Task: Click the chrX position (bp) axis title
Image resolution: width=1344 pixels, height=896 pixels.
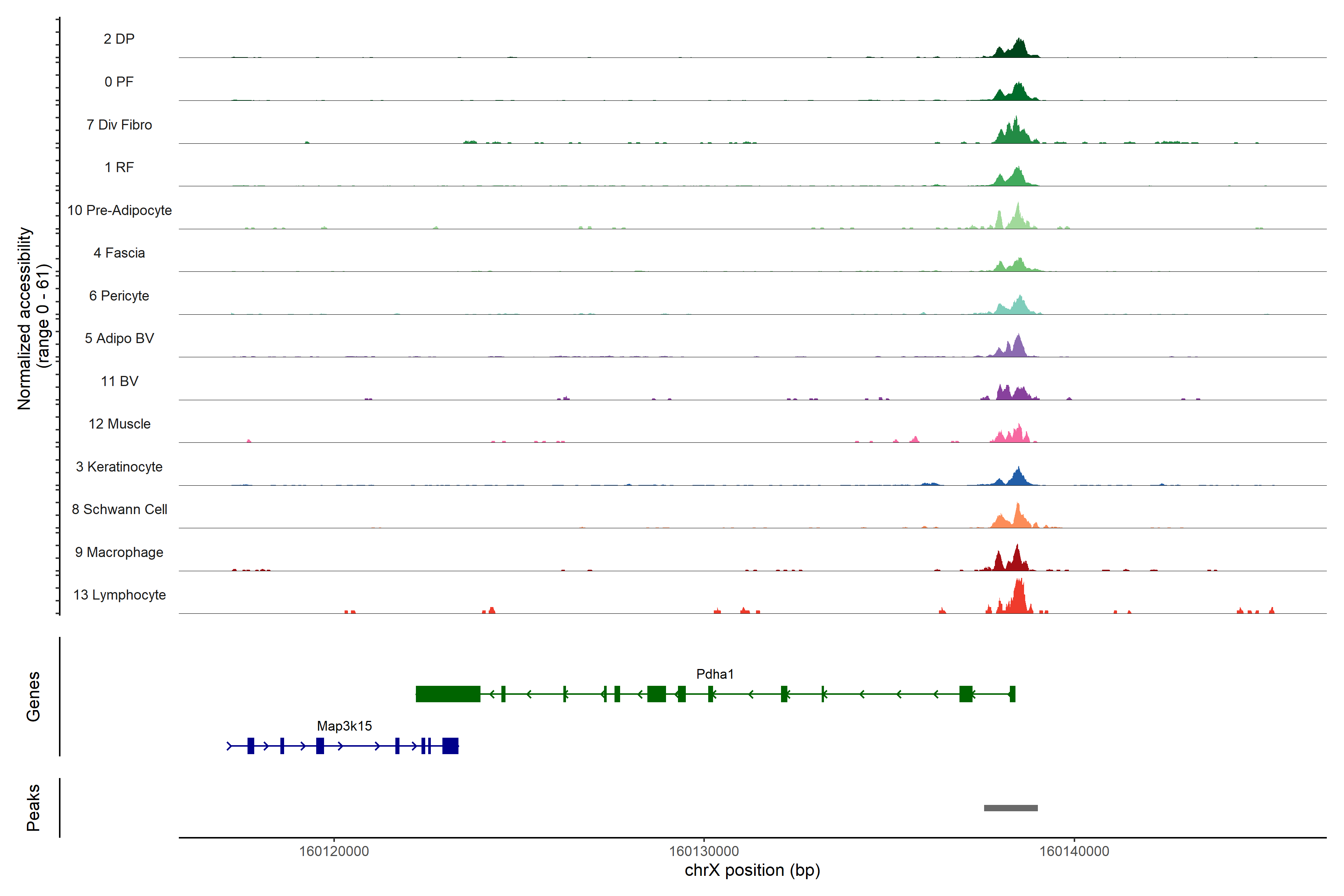Action: tap(752, 870)
